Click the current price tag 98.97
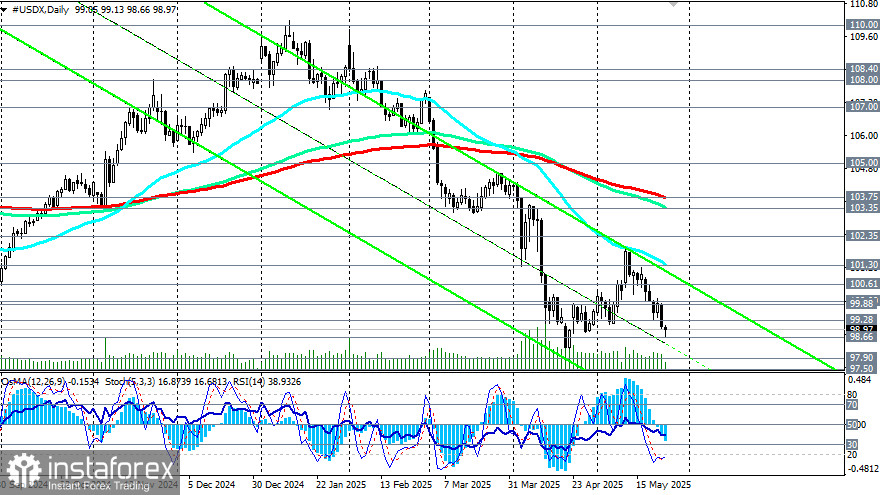 (x=863, y=329)
